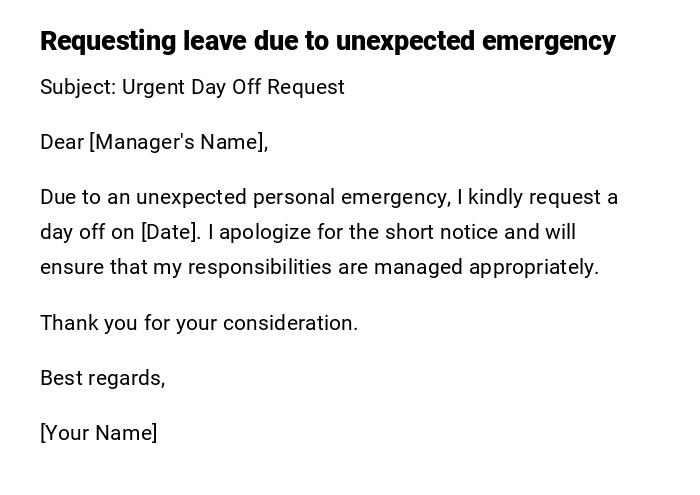The height and width of the screenshot is (495, 700).
Task: Click the 'Best regards,' closing line
Action: click(102, 378)
